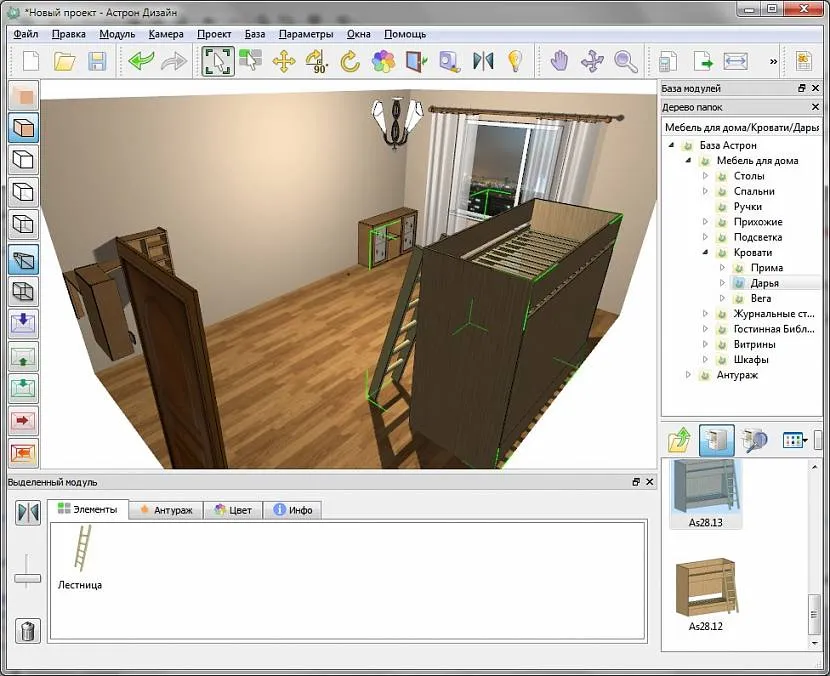Collapse the Кровати folder node
The width and height of the screenshot is (830, 676).
705,253
